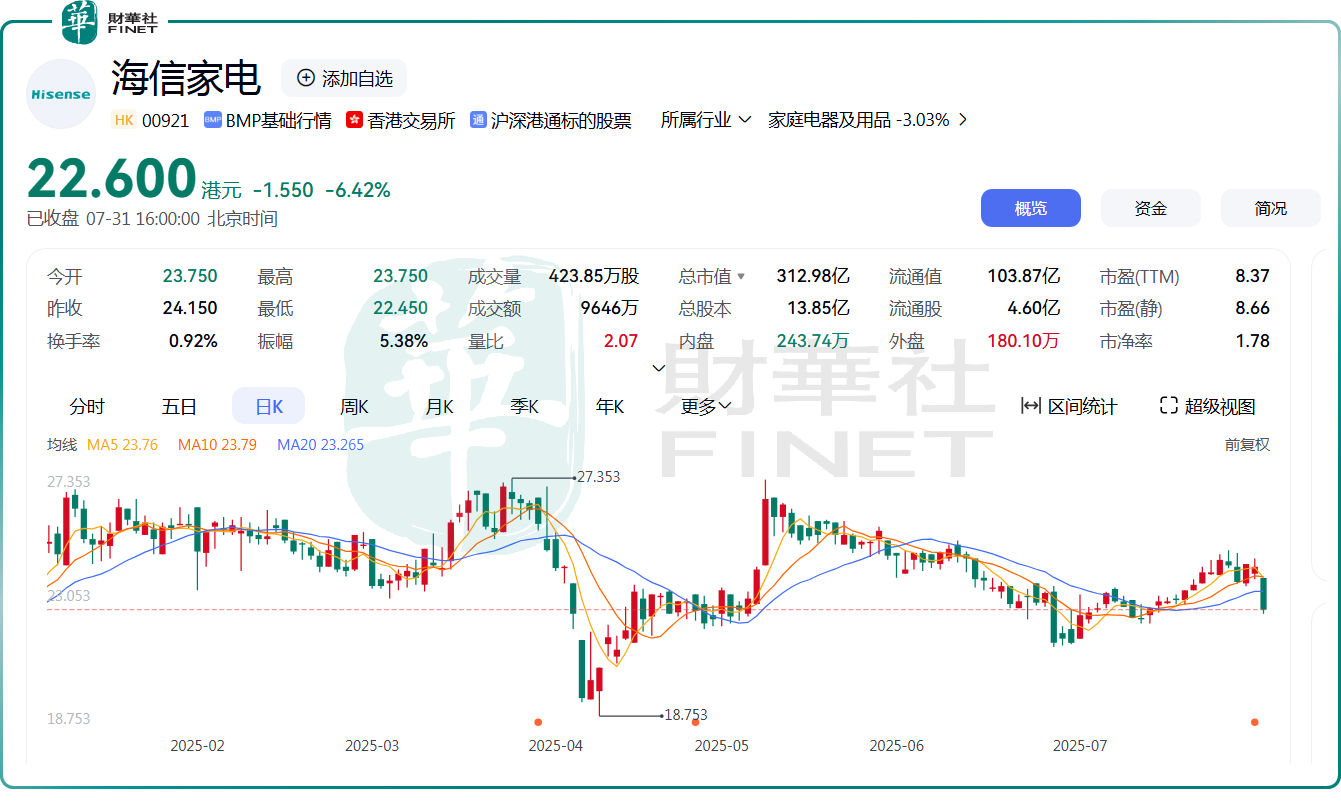Click the 27.353 high price marker
1341x809 pixels.
[x=599, y=477]
